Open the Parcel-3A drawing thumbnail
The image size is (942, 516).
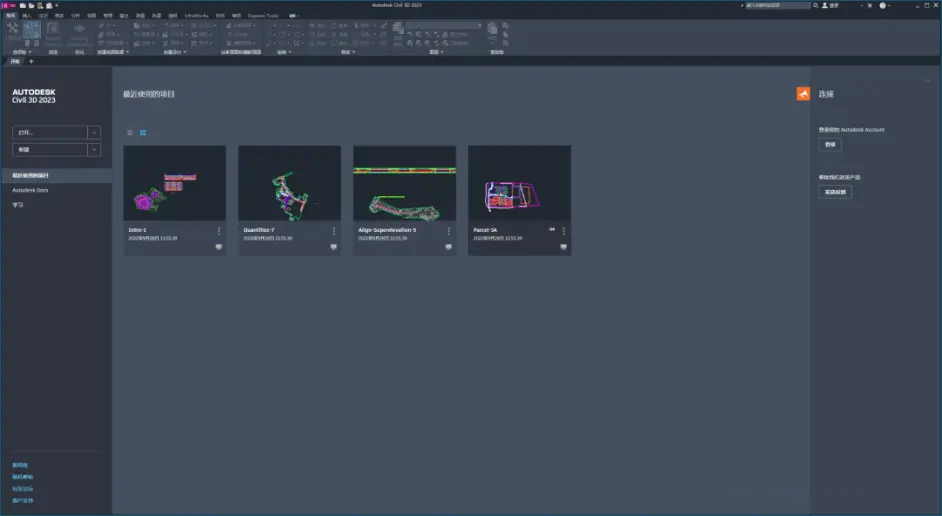click(519, 184)
